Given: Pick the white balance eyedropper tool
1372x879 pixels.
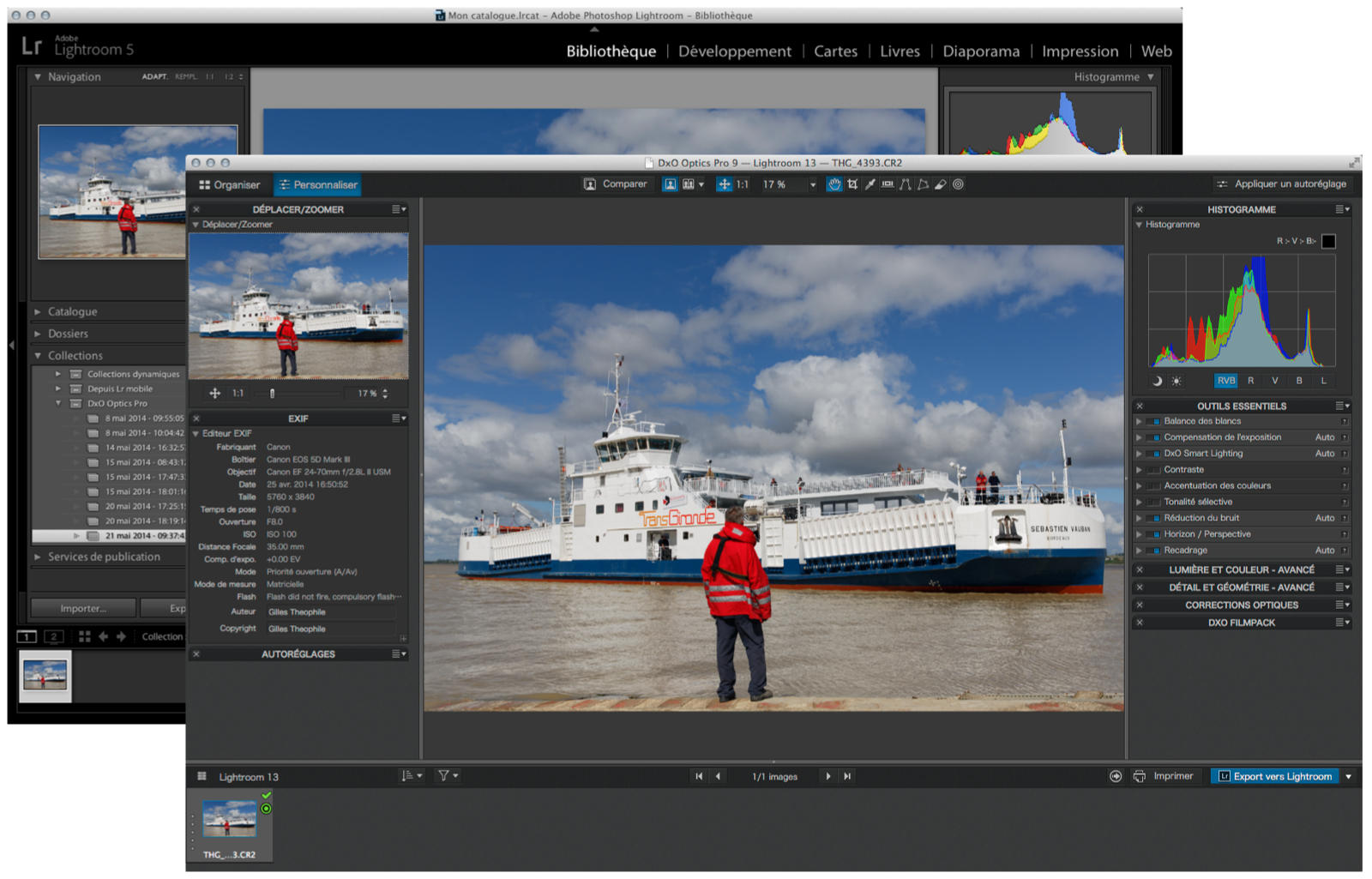Looking at the screenshot, I should coord(870,184).
